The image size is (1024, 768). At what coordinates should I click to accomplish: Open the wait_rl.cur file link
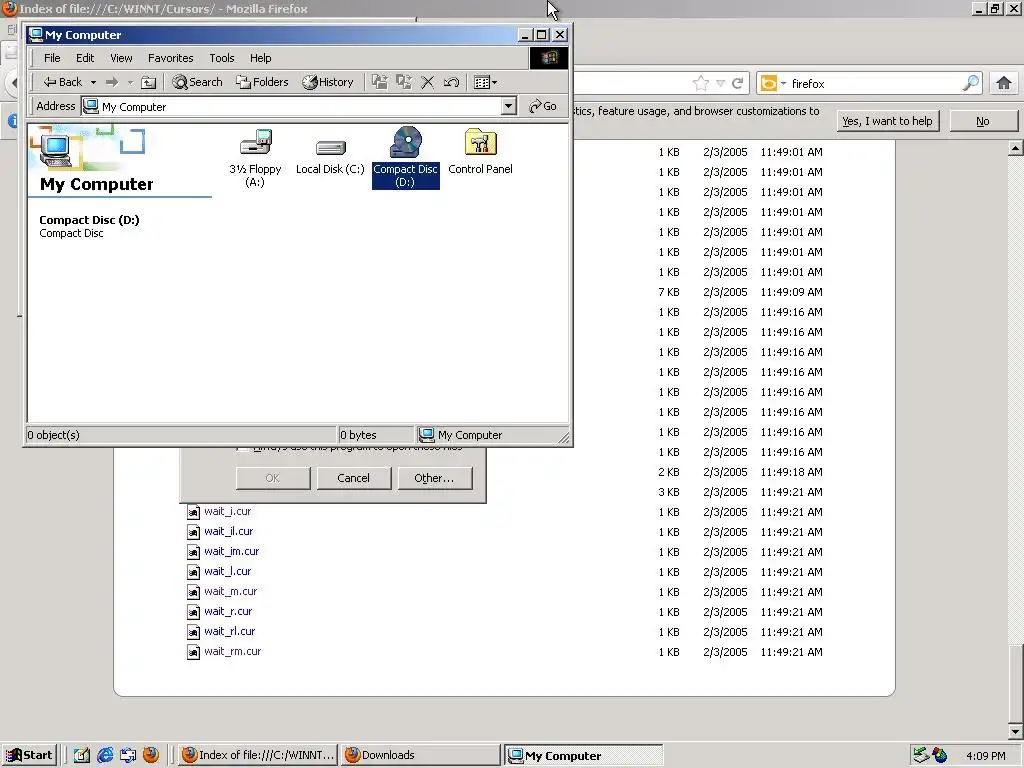[x=229, y=632]
